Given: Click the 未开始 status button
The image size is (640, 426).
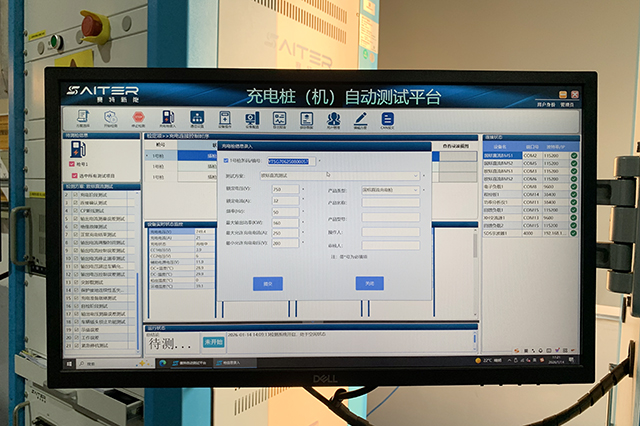Looking at the screenshot, I should click(213, 342).
